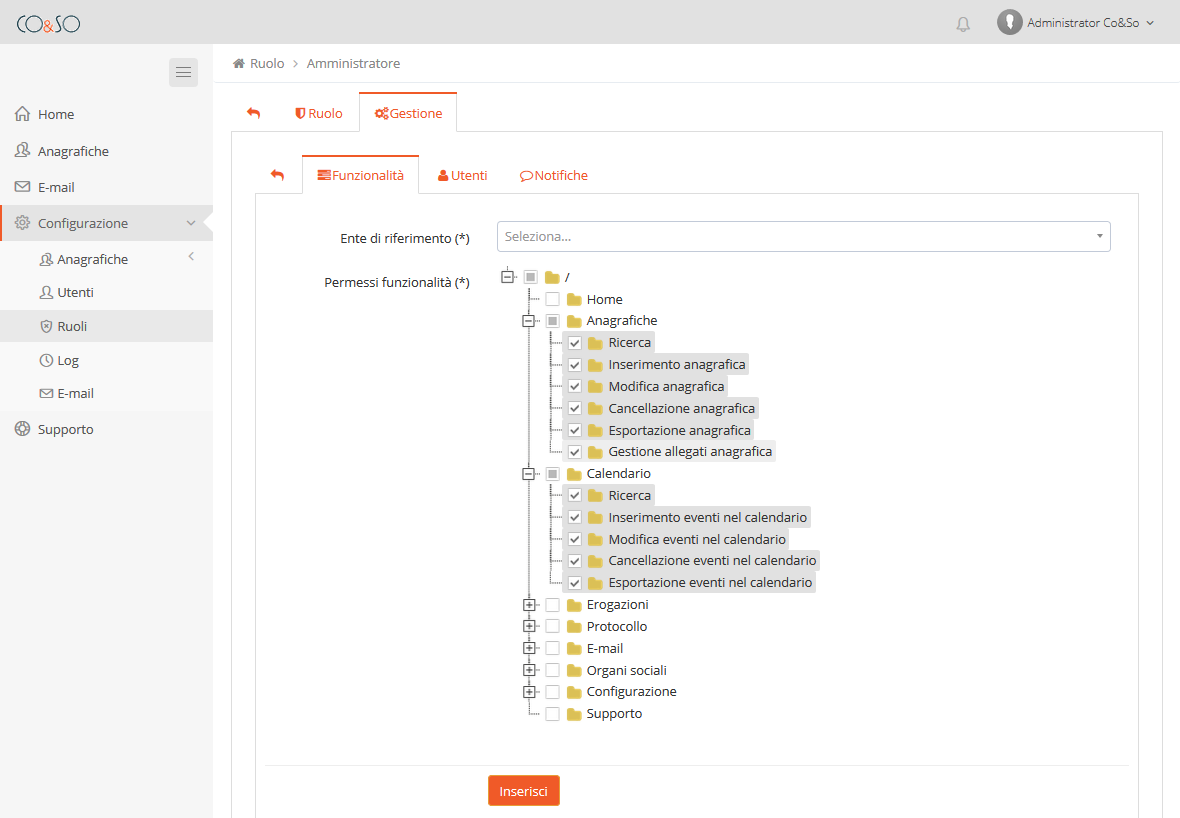Click the Supporto folder icon in tree
This screenshot has width=1180, height=818.
[574, 713]
